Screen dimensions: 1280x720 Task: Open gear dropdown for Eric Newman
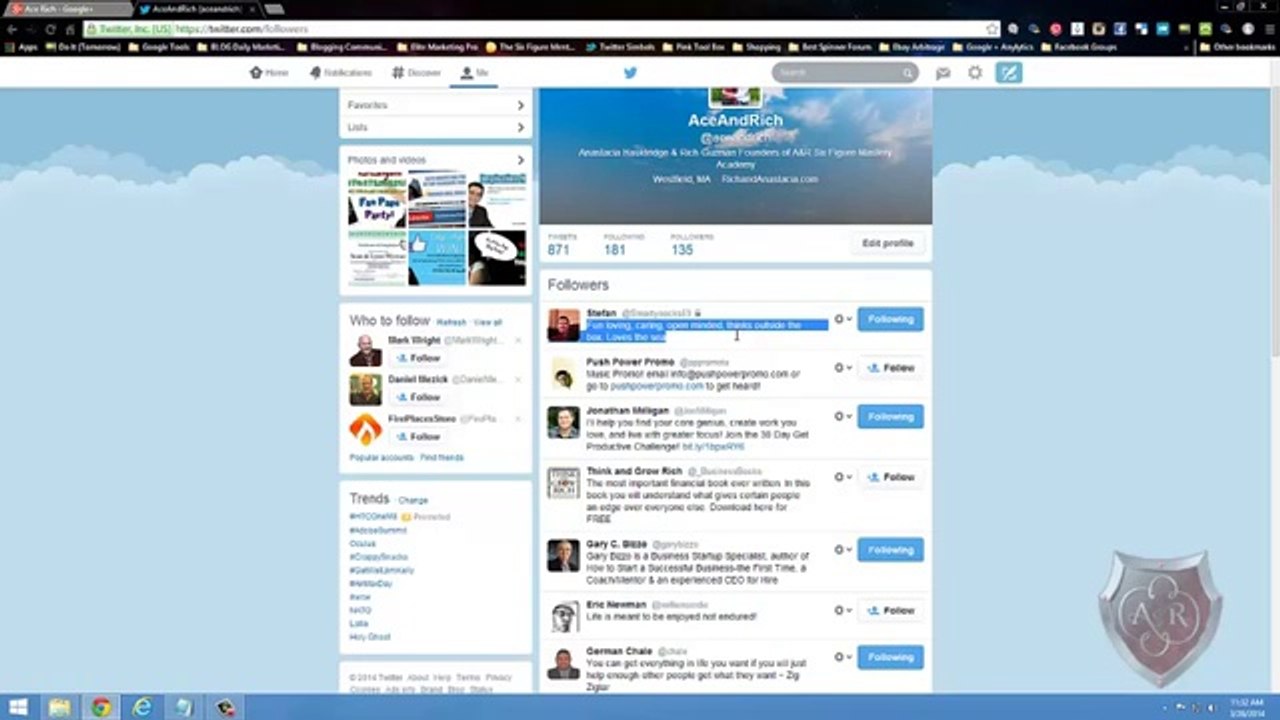coord(843,610)
